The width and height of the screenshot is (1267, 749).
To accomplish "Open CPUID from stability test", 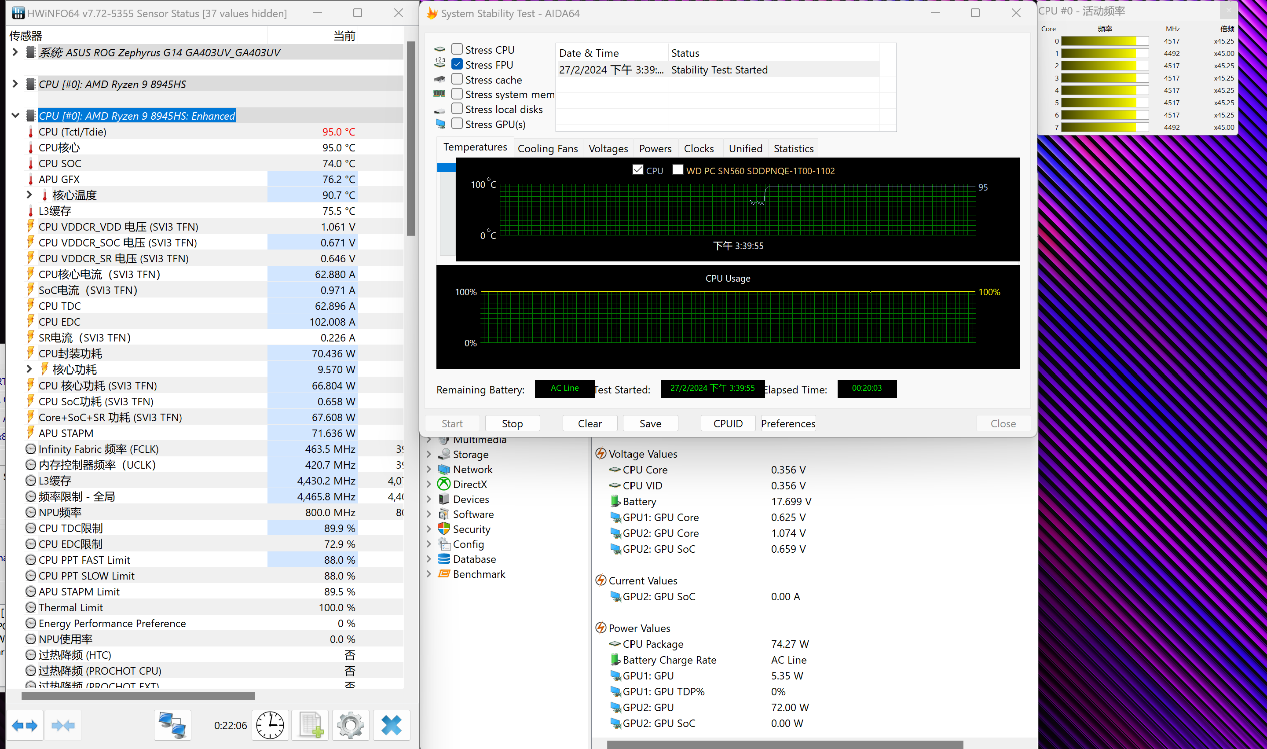I will tap(728, 423).
